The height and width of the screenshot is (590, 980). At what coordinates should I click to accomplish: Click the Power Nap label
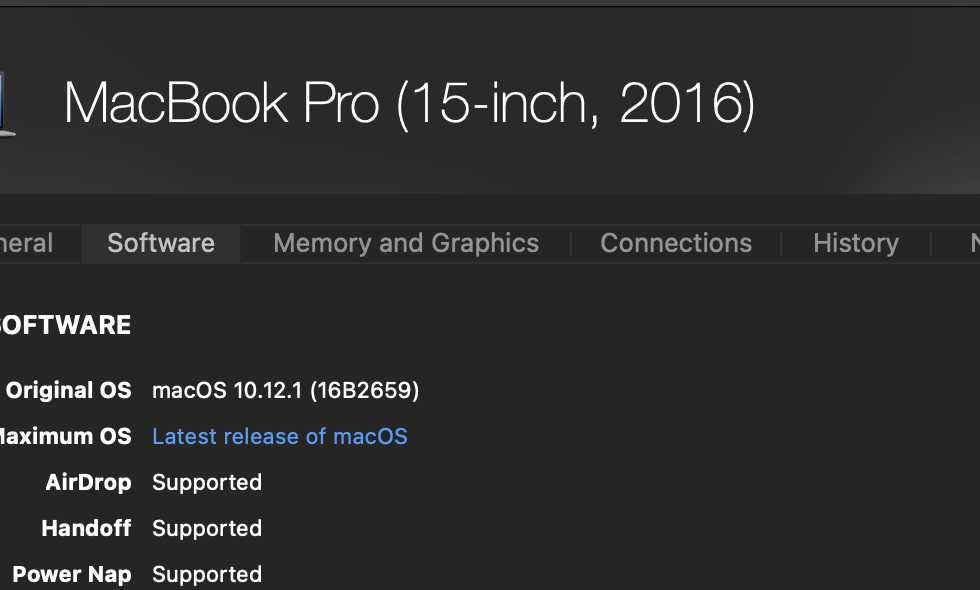[72, 574]
